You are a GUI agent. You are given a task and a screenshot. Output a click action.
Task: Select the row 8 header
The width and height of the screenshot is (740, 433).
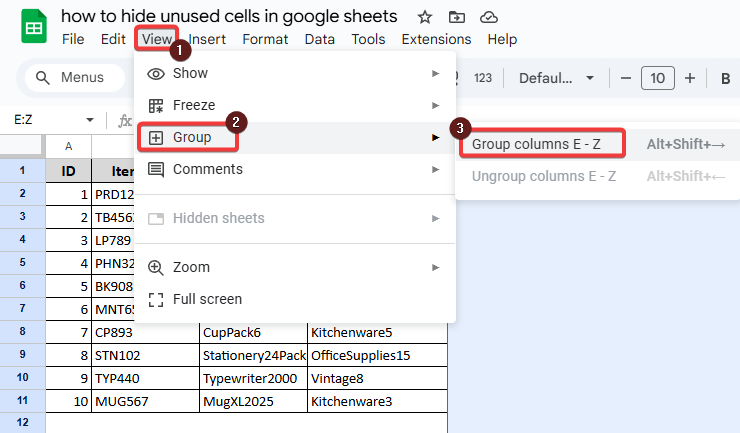pos(22,331)
